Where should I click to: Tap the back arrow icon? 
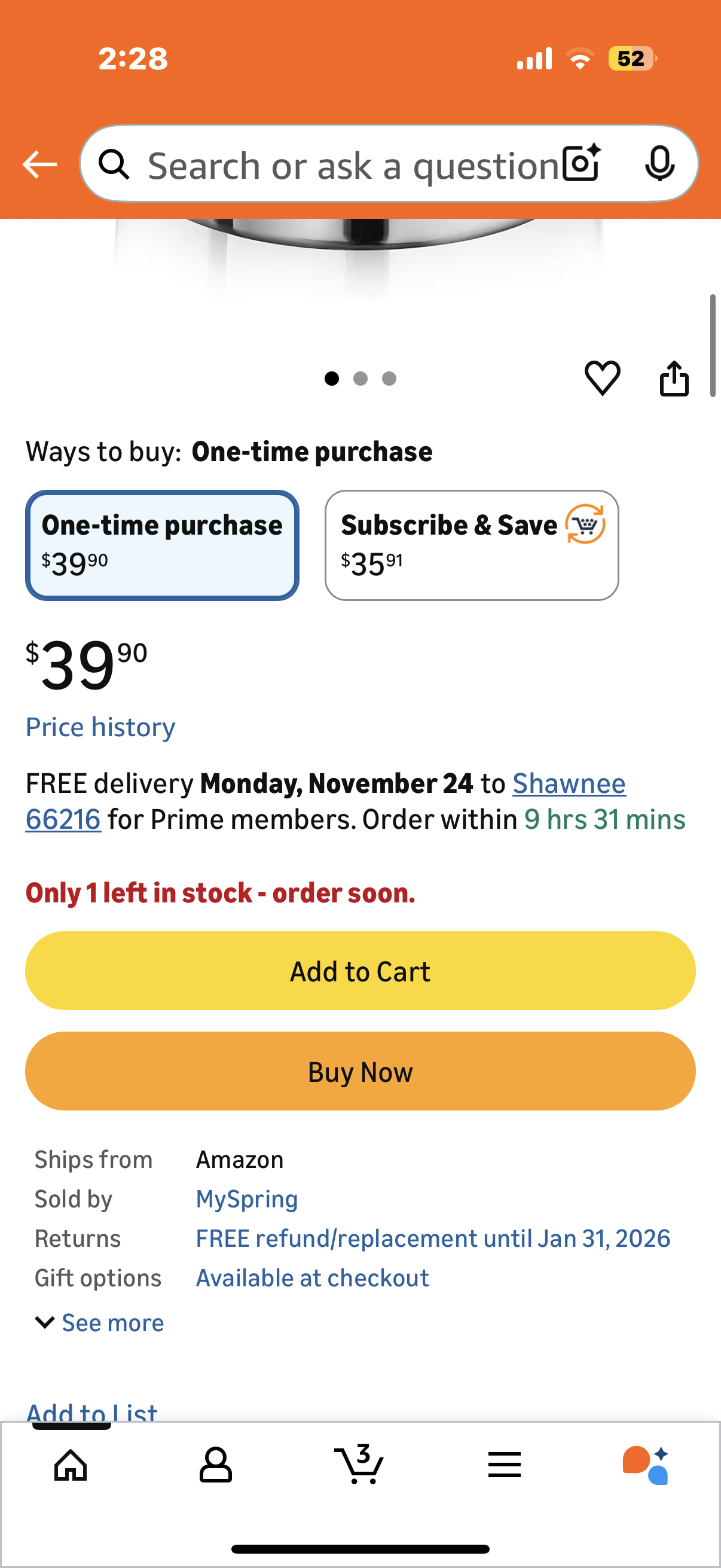(x=39, y=164)
